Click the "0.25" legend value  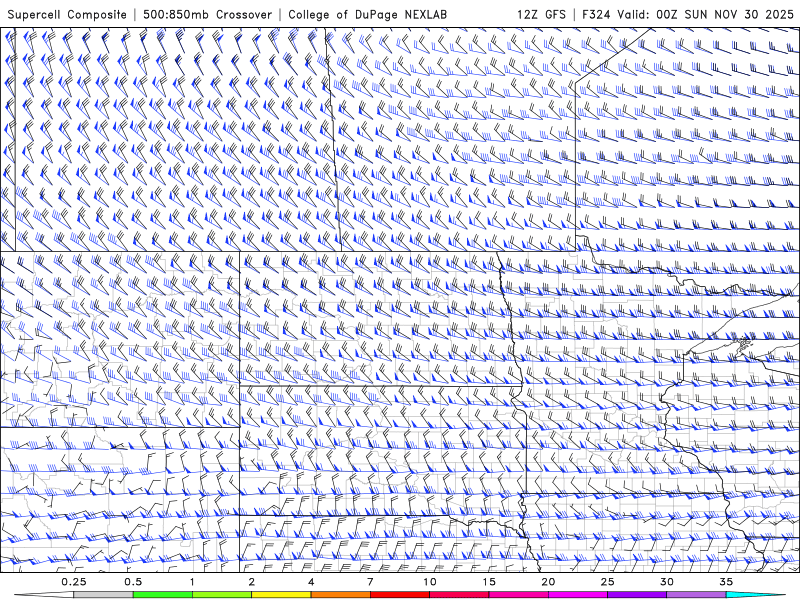click(73, 582)
